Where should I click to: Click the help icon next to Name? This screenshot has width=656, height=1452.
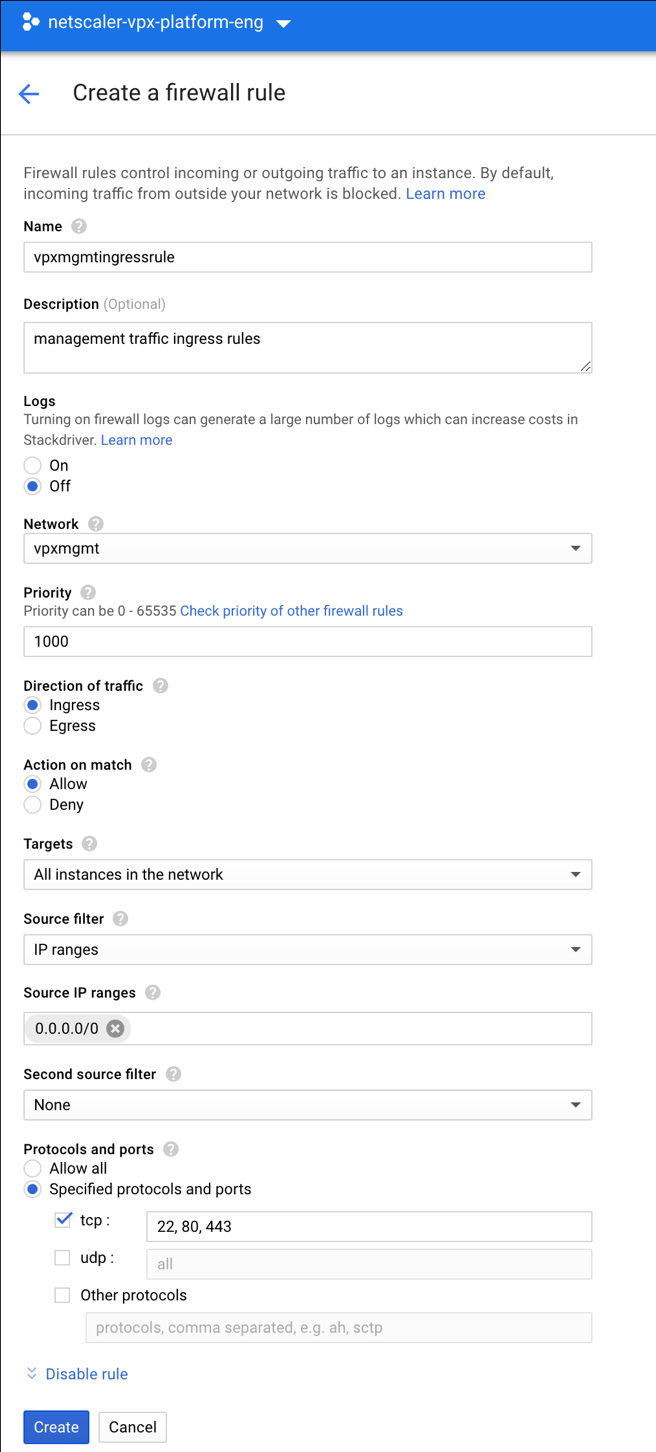click(79, 226)
